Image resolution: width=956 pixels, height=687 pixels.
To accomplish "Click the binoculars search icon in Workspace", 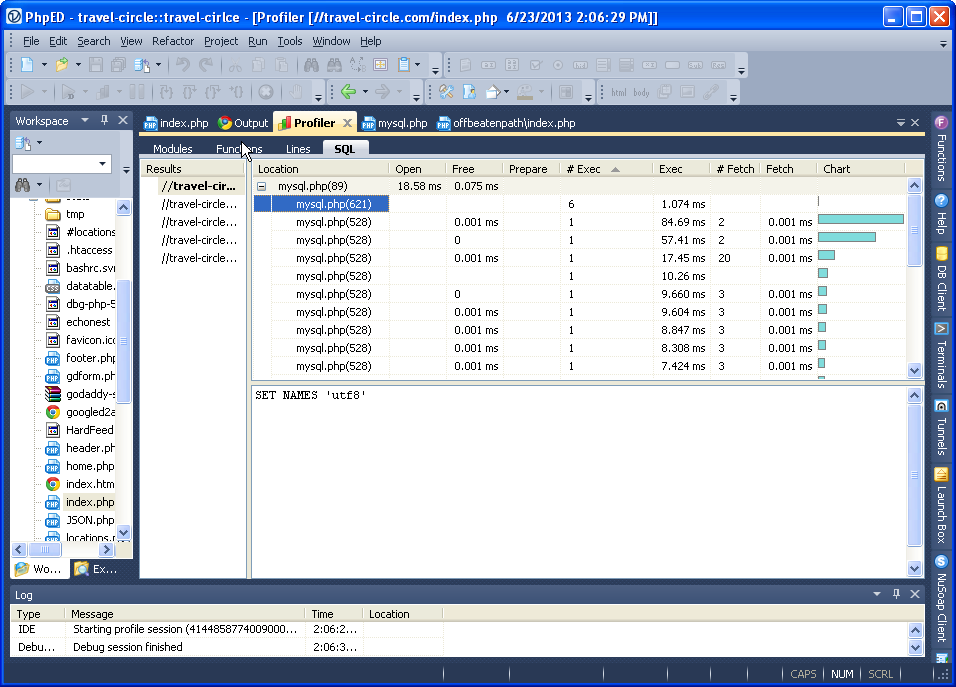I will pos(22,185).
